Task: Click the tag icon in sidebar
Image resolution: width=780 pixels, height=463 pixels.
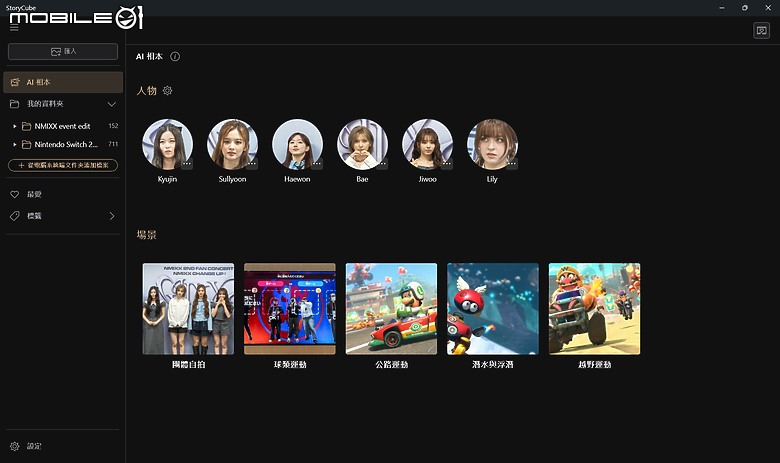Action: point(14,216)
